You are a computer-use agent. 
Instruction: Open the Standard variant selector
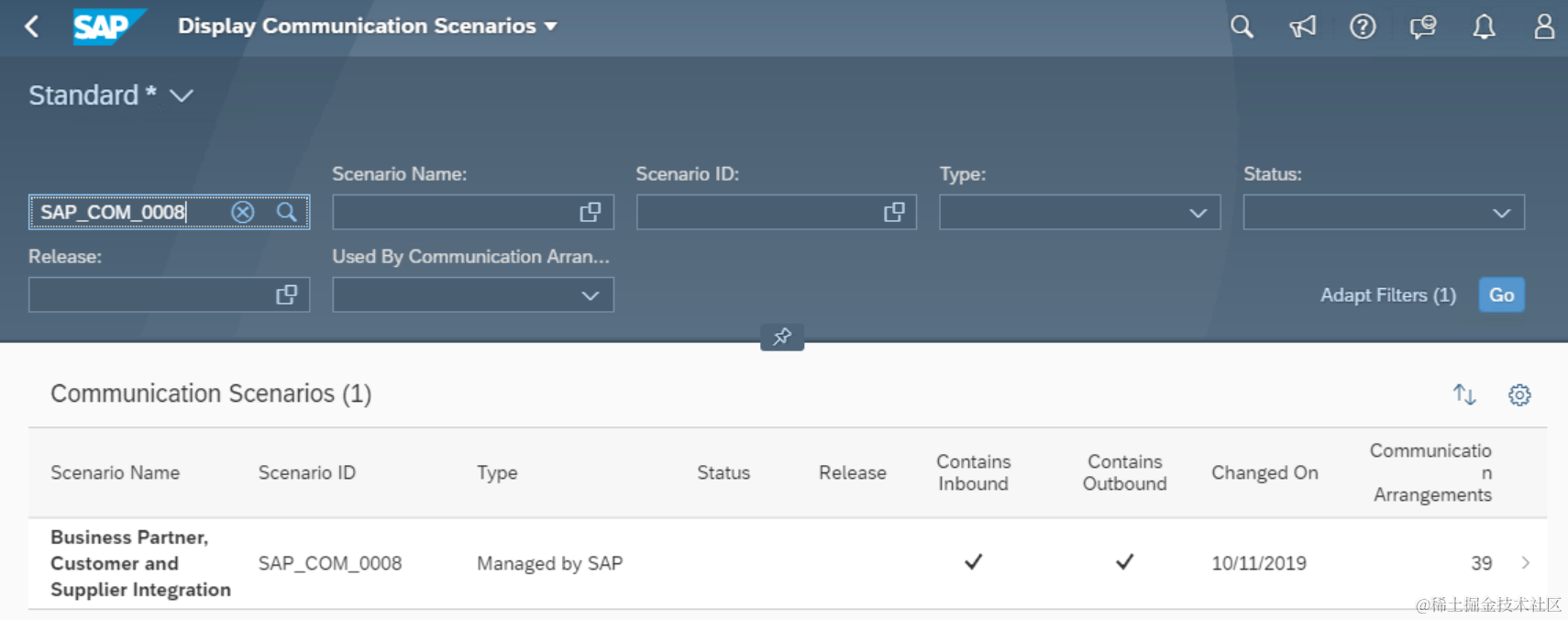[182, 95]
